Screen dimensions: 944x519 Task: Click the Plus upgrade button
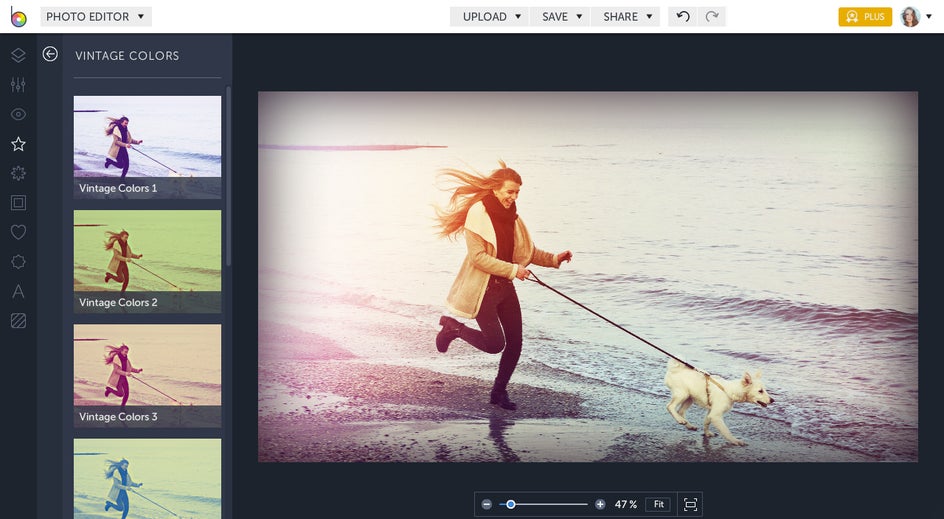click(x=865, y=17)
